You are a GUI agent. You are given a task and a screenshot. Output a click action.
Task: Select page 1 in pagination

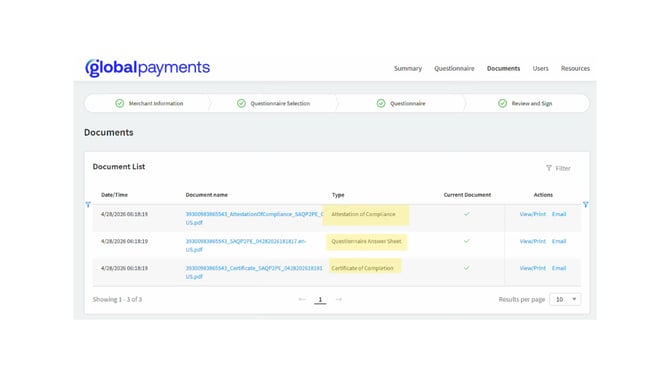point(320,300)
